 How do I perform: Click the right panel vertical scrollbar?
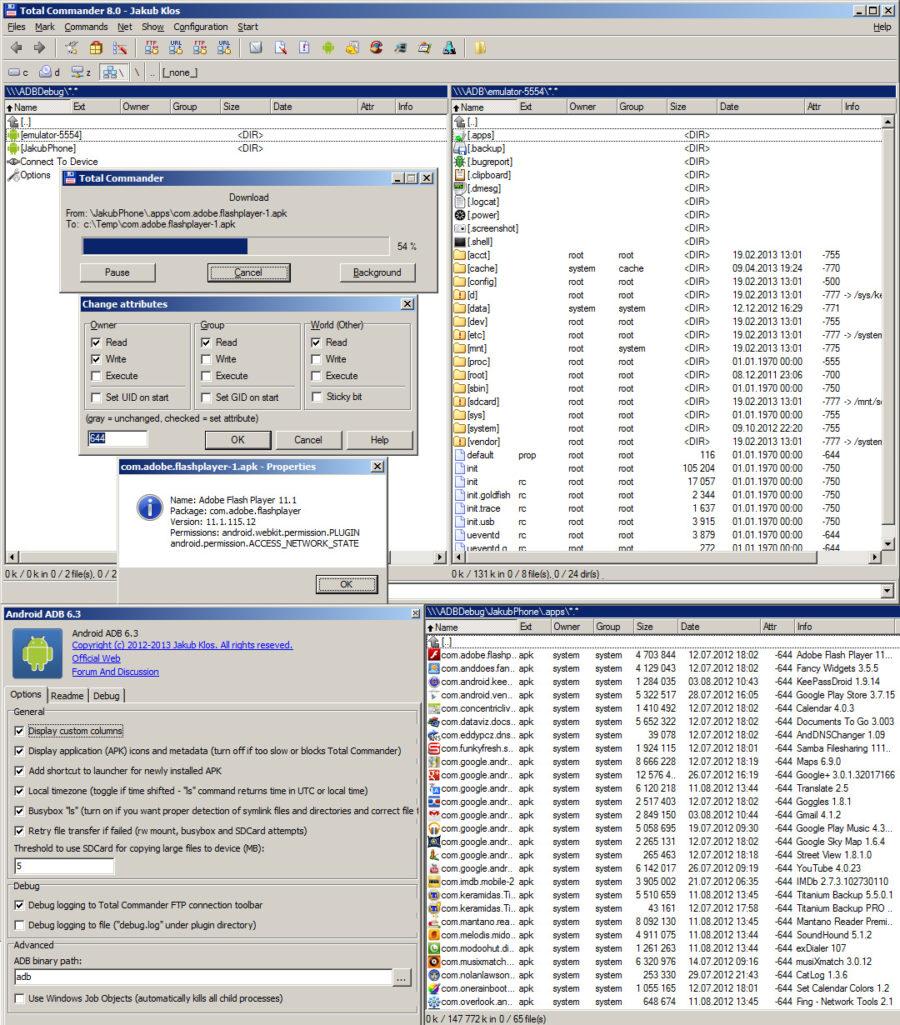pos(888,333)
